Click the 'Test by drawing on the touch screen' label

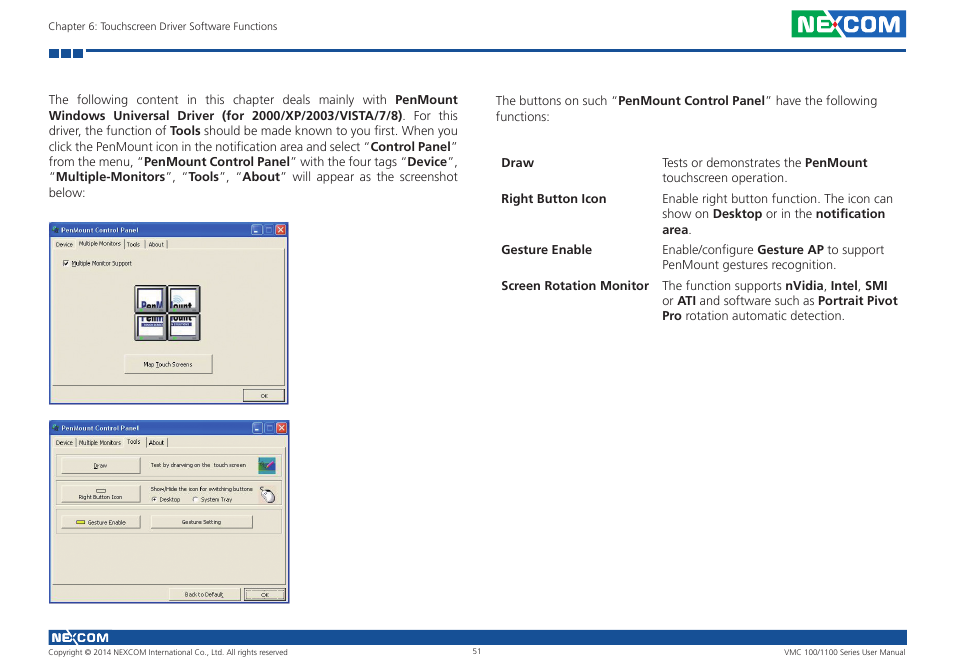[x=198, y=465]
